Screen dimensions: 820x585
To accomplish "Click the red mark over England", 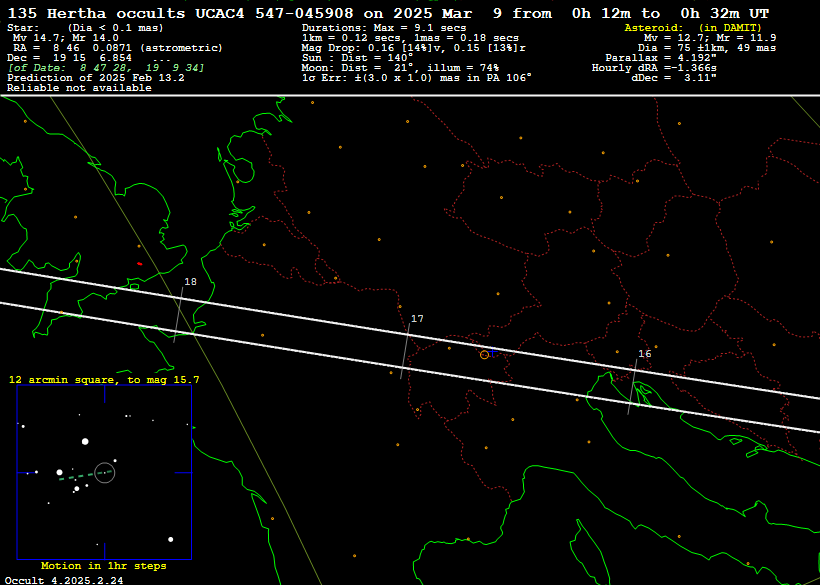I will [139, 264].
